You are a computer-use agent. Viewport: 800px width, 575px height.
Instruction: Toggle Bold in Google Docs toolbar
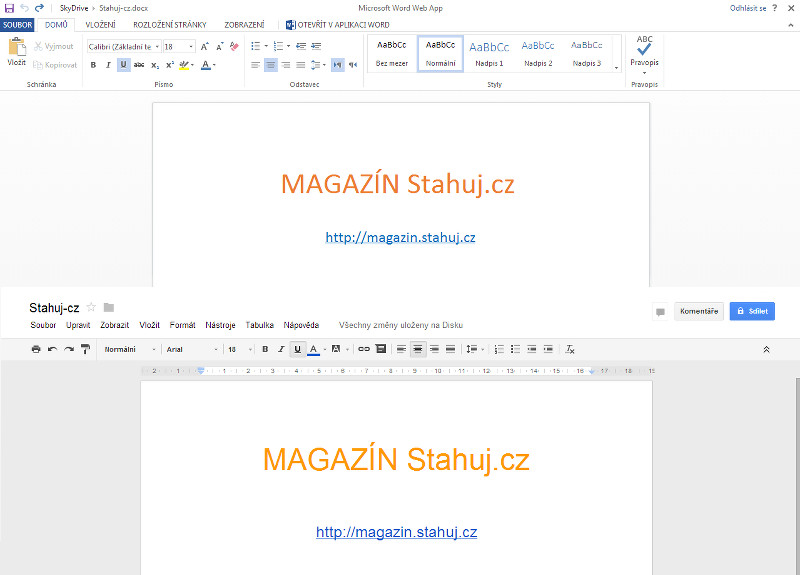tap(265, 349)
